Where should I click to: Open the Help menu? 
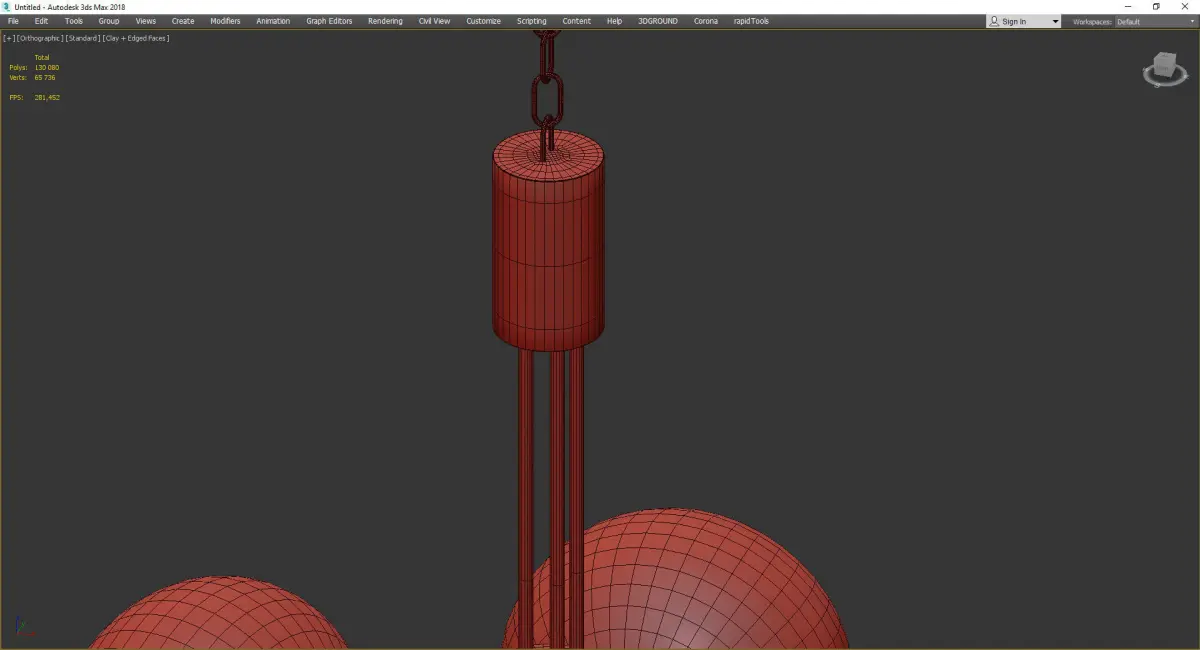click(614, 21)
